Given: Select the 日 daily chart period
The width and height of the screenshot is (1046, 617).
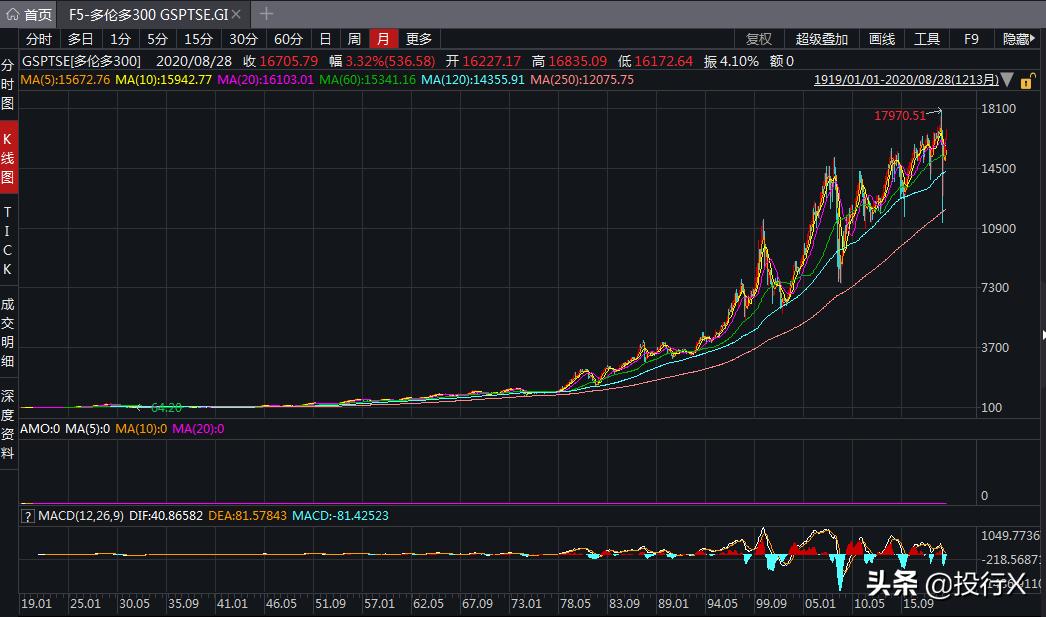Looking at the screenshot, I should tap(324, 38).
